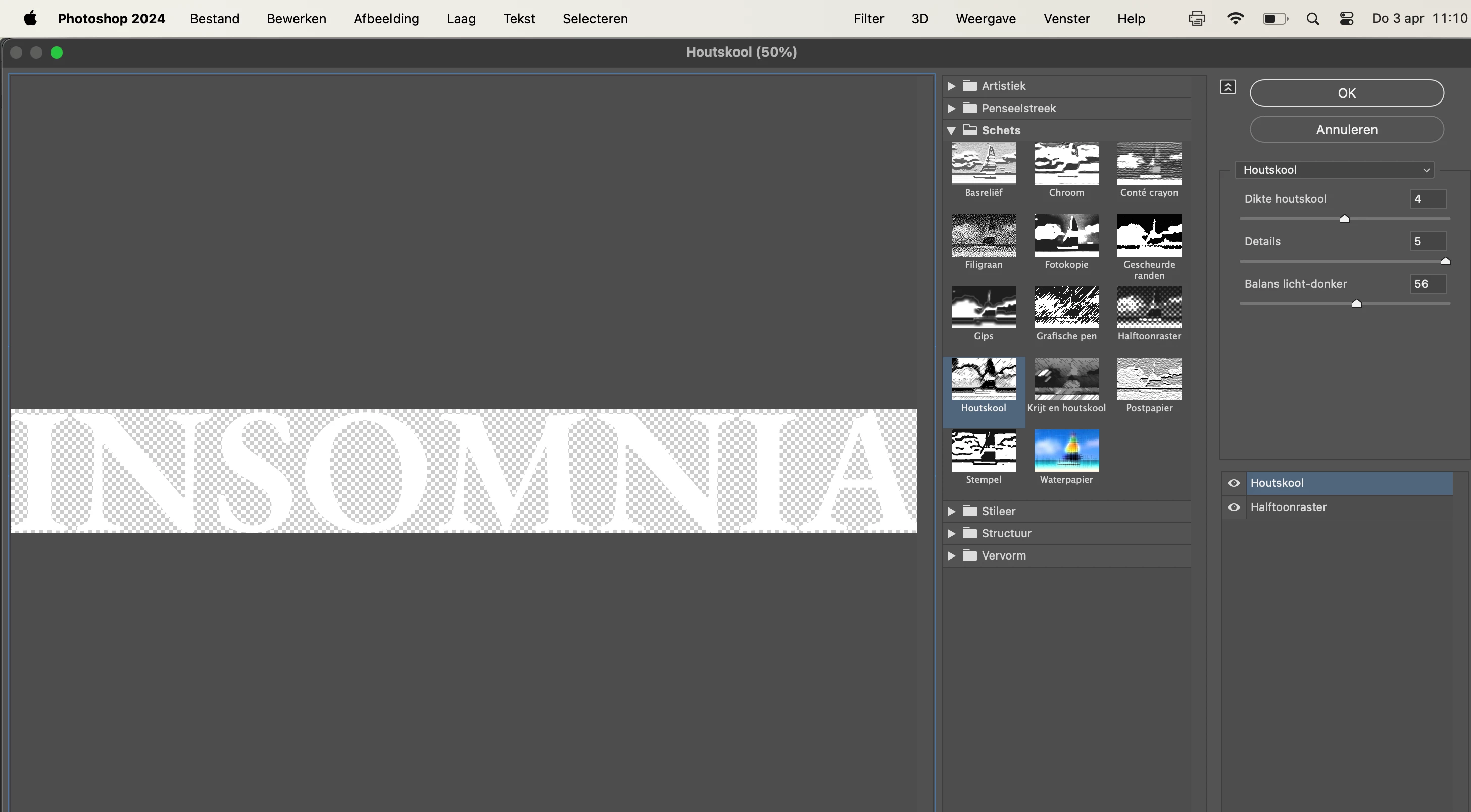Open the Afbeelding menu
Screen dimensions: 1471x812
[x=386, y=19]
